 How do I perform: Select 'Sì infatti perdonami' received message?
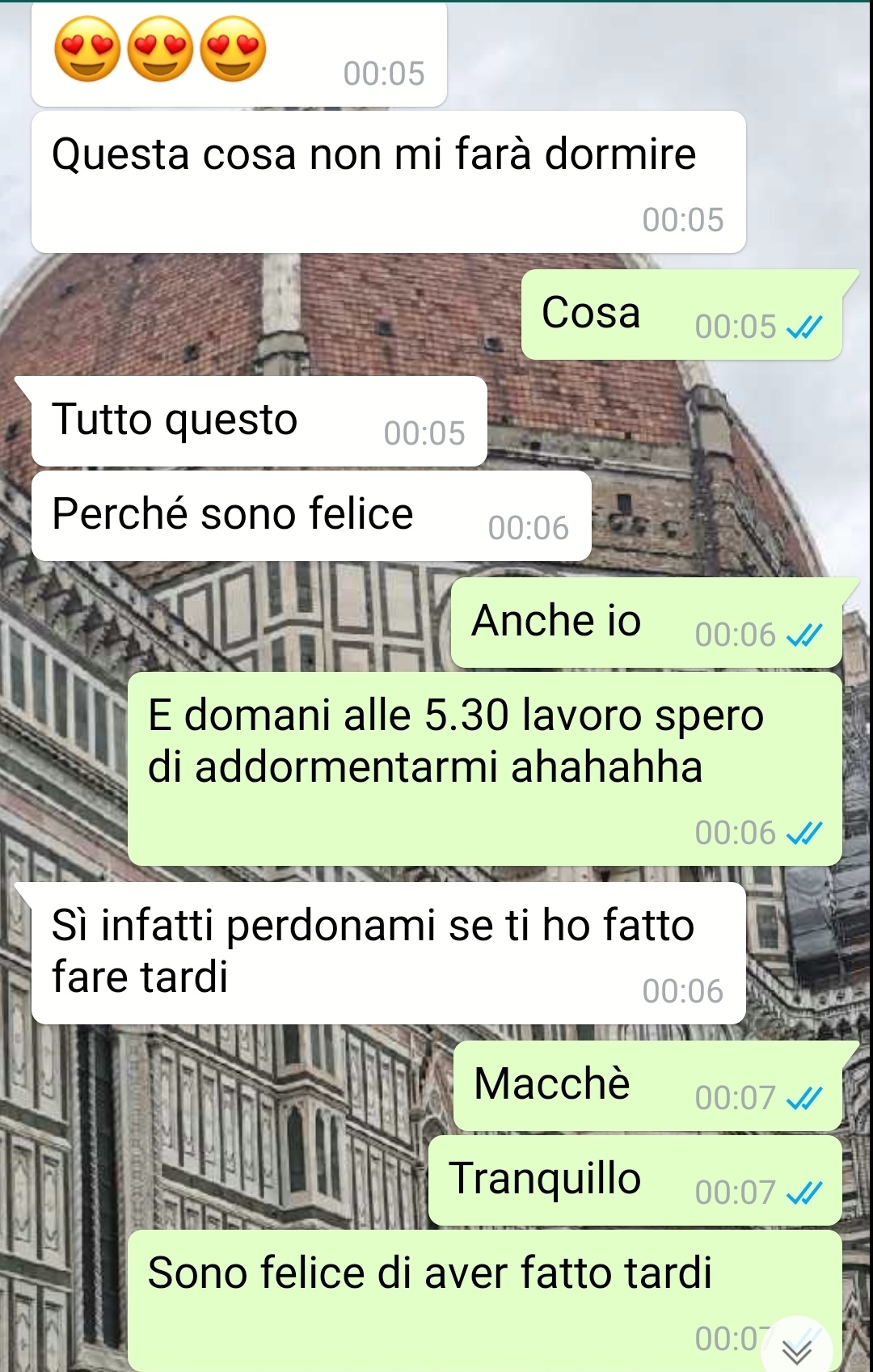[x=388, y=953]
